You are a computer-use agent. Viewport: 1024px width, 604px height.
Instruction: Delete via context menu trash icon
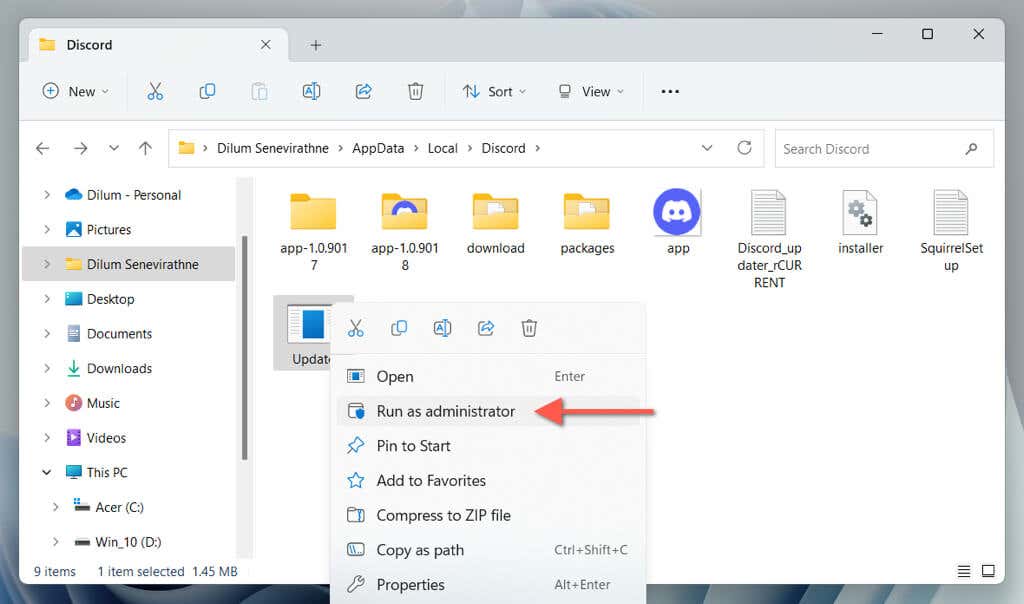click(x=530, y=328)
